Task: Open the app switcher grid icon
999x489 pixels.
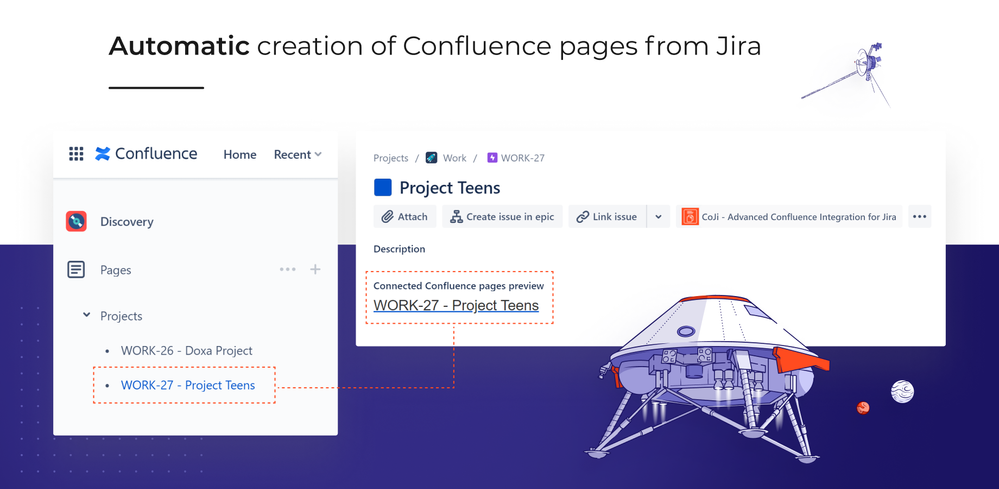Action: tap(76, 154)
